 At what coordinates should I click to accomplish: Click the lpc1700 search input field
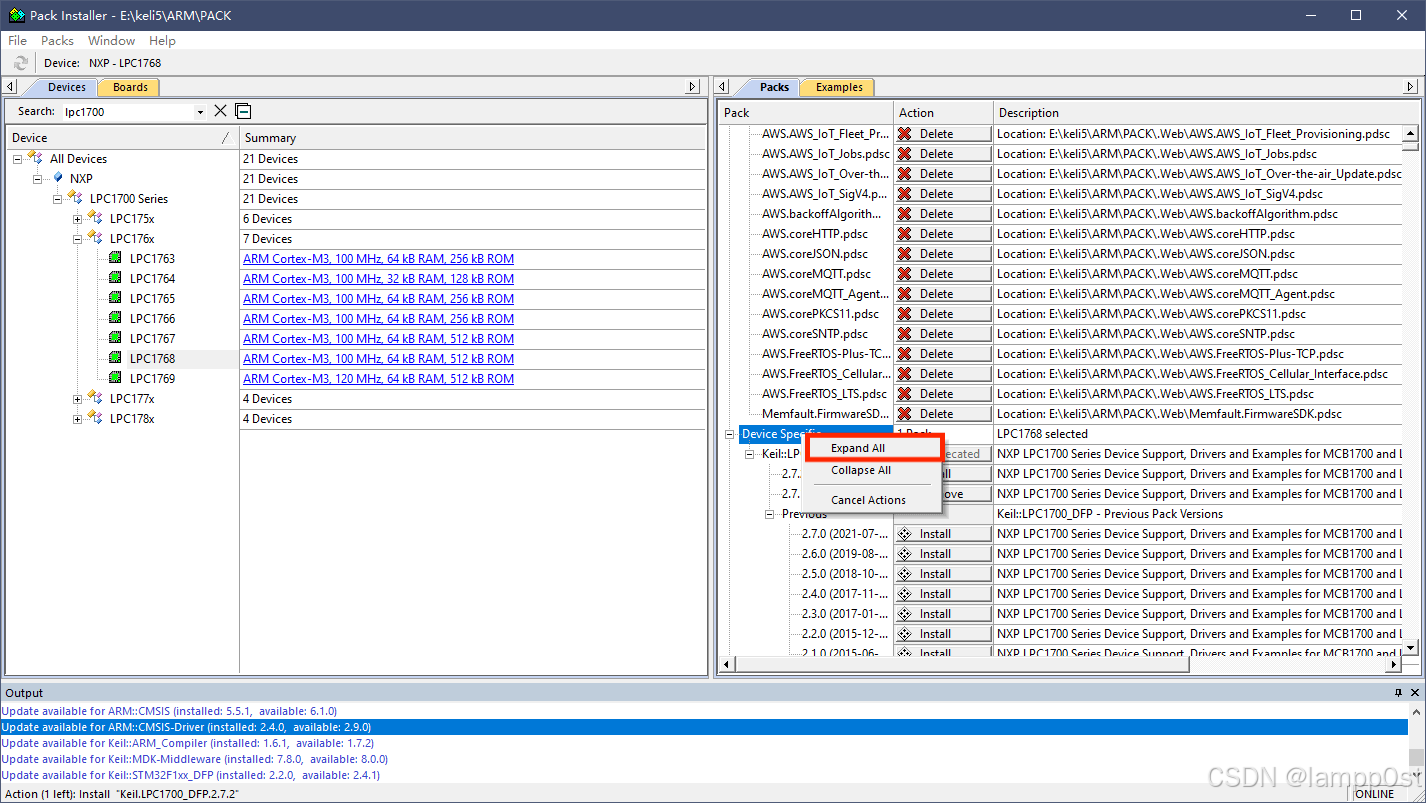[x=127, y=112]
